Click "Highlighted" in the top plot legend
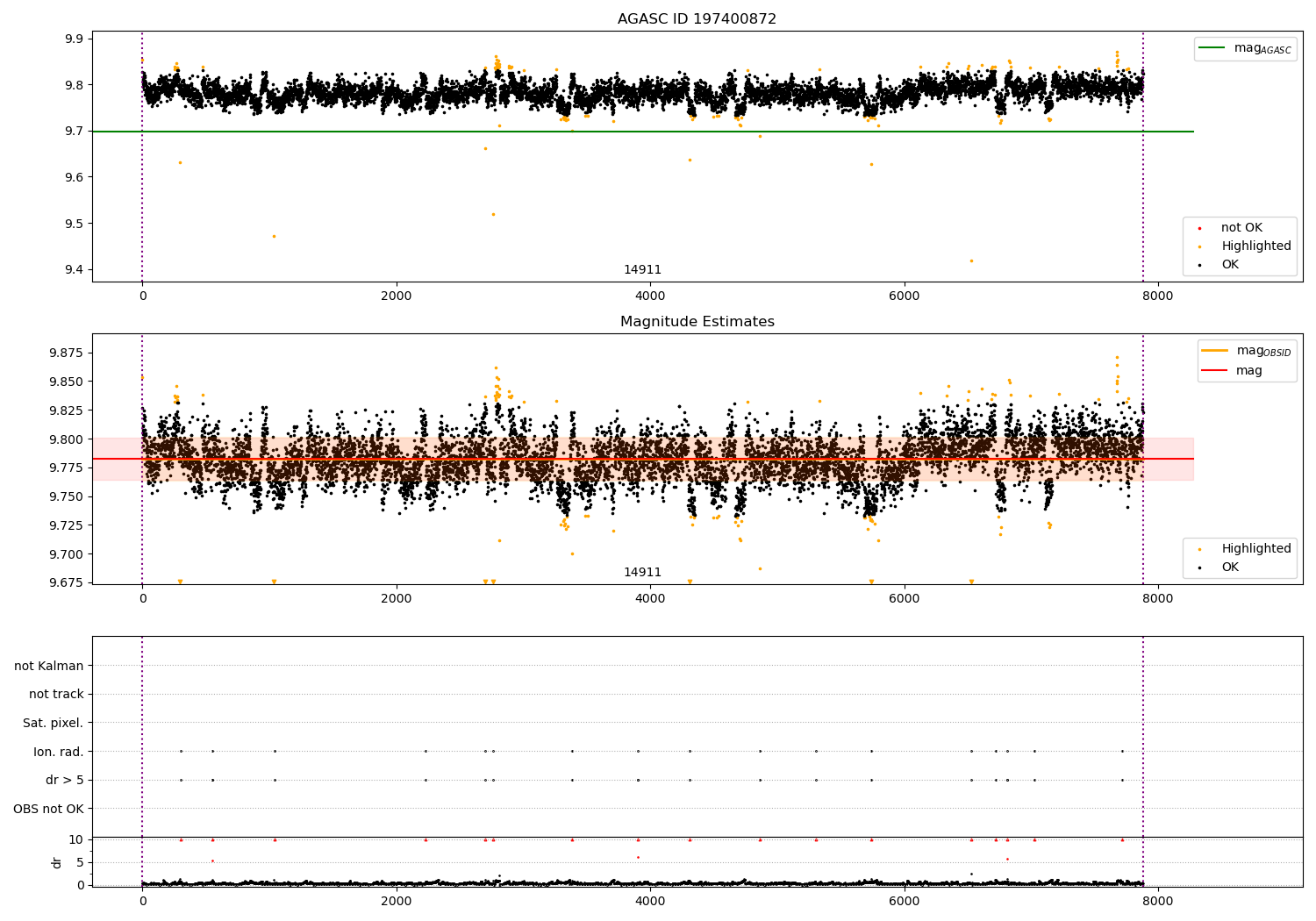Screen dimensions: 1316x921 (x=1256, y=246)
